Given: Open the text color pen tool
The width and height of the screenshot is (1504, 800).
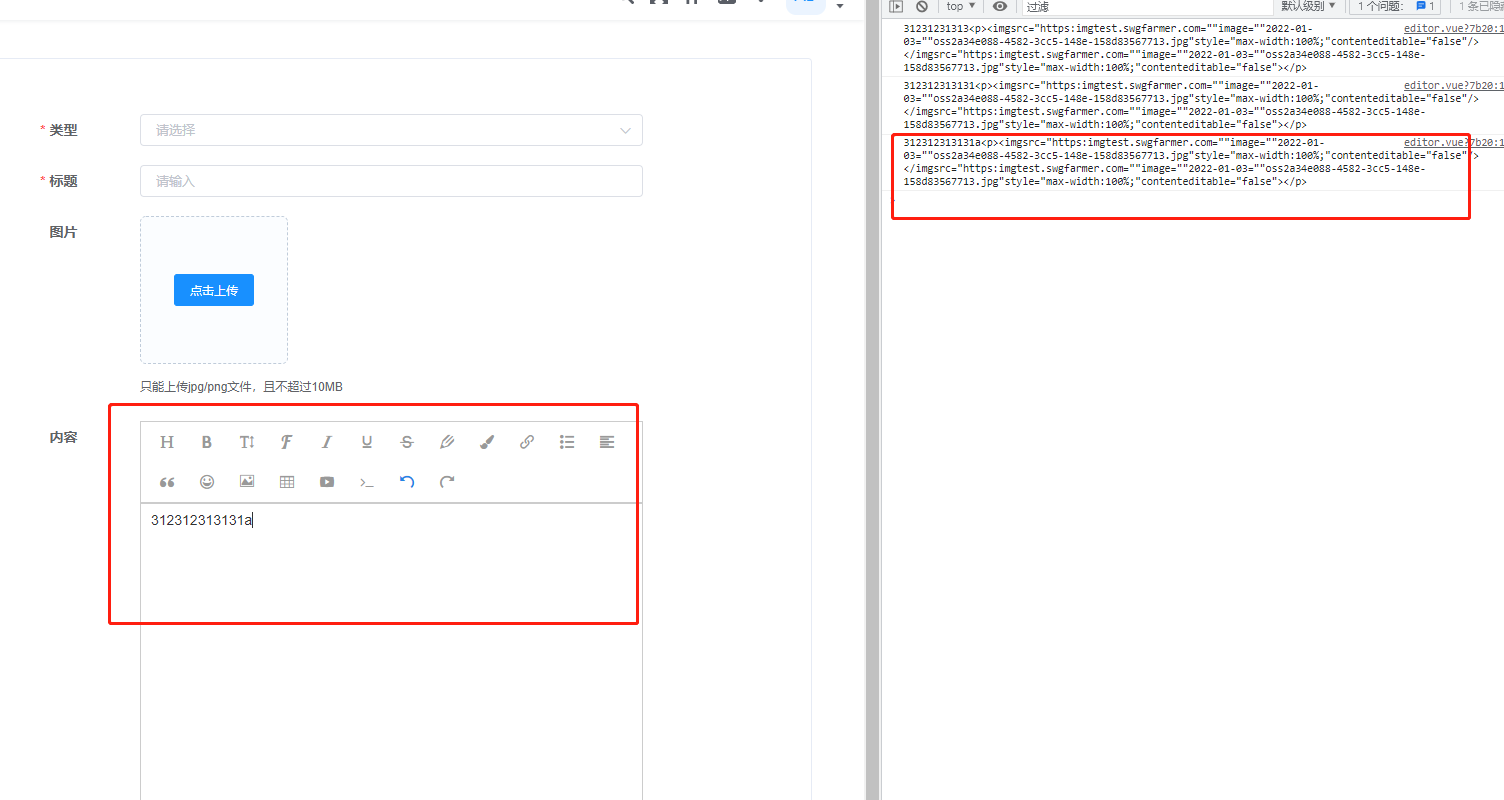Looking at the screenshot, I should coord(447,442).
